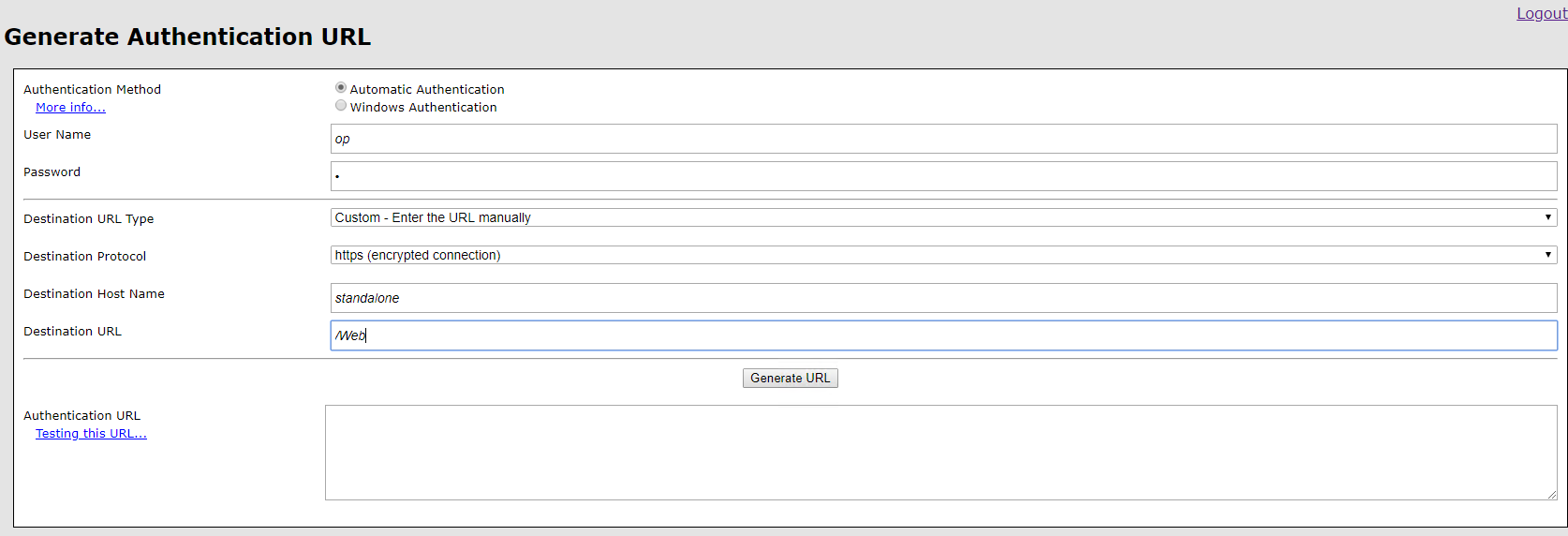Open the Testing this URL link
The height and width of the screenshot is (536, 1568).
click(x=91, y=434)
